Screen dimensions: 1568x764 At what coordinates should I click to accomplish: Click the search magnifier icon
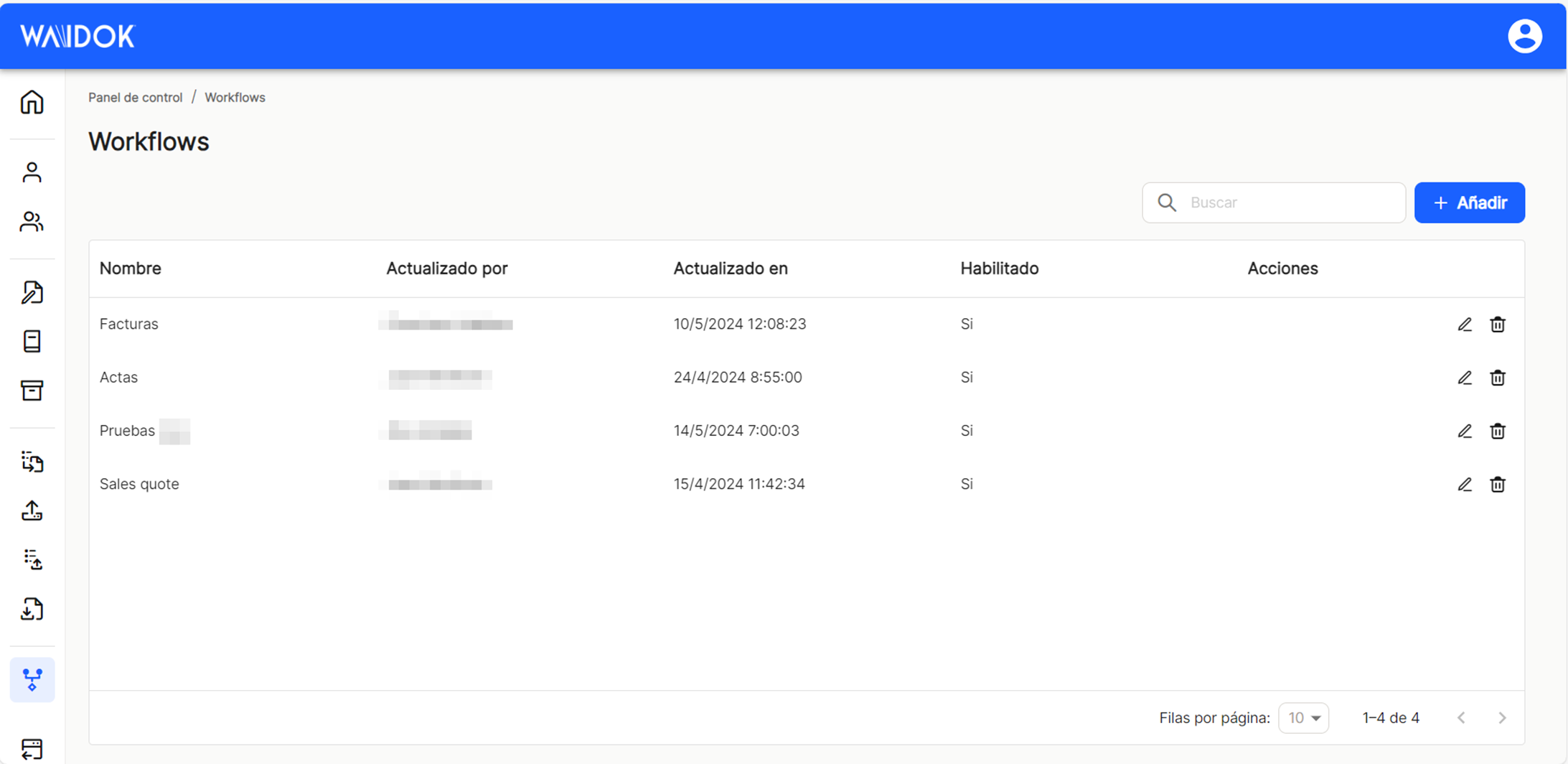coord(1167,202)
